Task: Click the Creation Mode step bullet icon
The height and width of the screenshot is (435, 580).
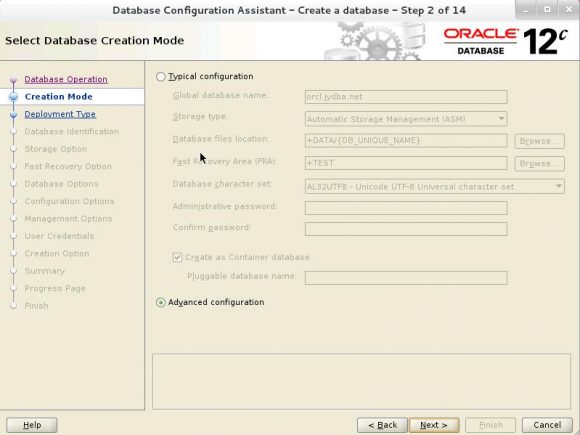Action: pyautogui.click(x=14, y=97)
